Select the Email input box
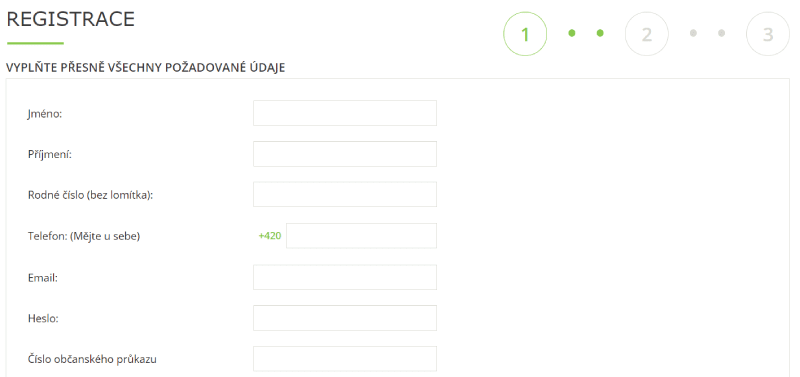The height and width of the screenshot is (377, 800). (345, 277)
